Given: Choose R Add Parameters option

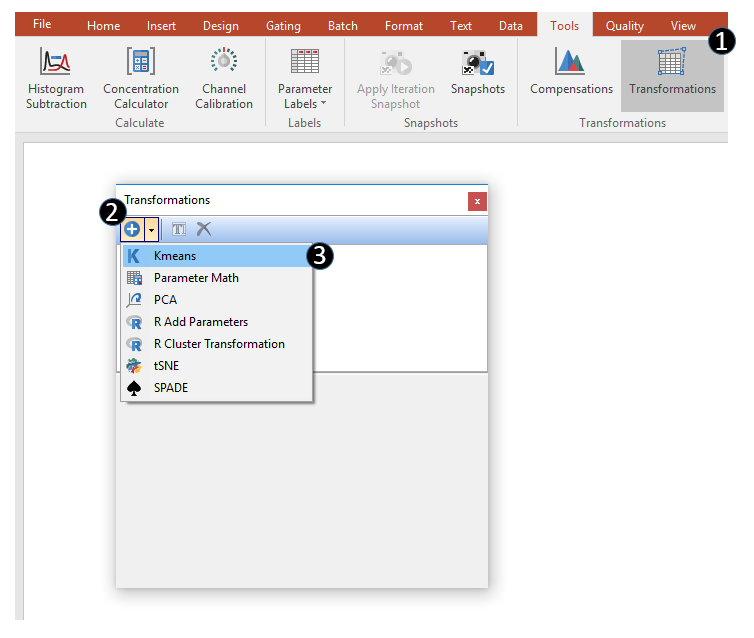Looking at the screenshot, I should coord(200,322).
